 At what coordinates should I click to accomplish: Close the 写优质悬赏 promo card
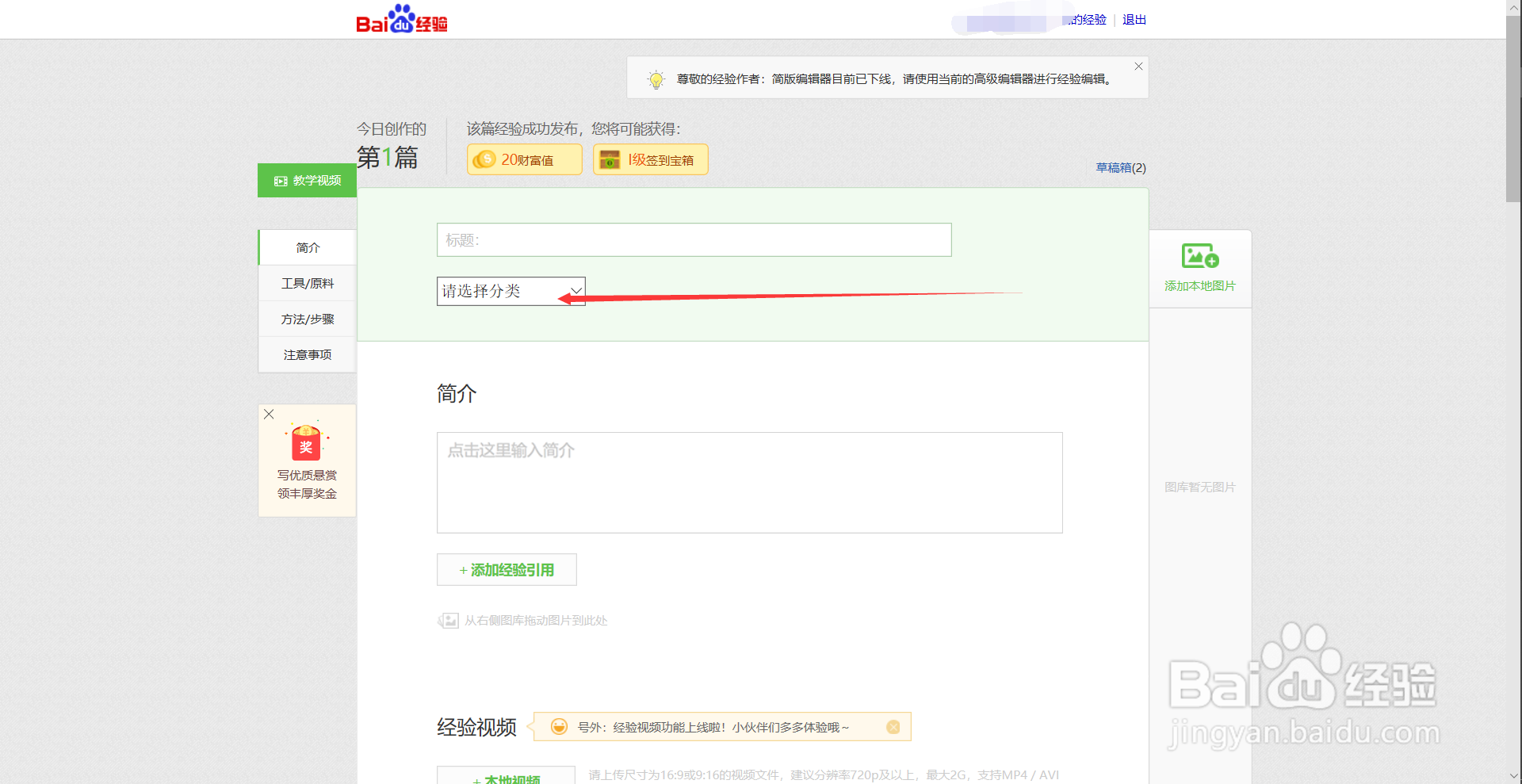coord(269,414)
